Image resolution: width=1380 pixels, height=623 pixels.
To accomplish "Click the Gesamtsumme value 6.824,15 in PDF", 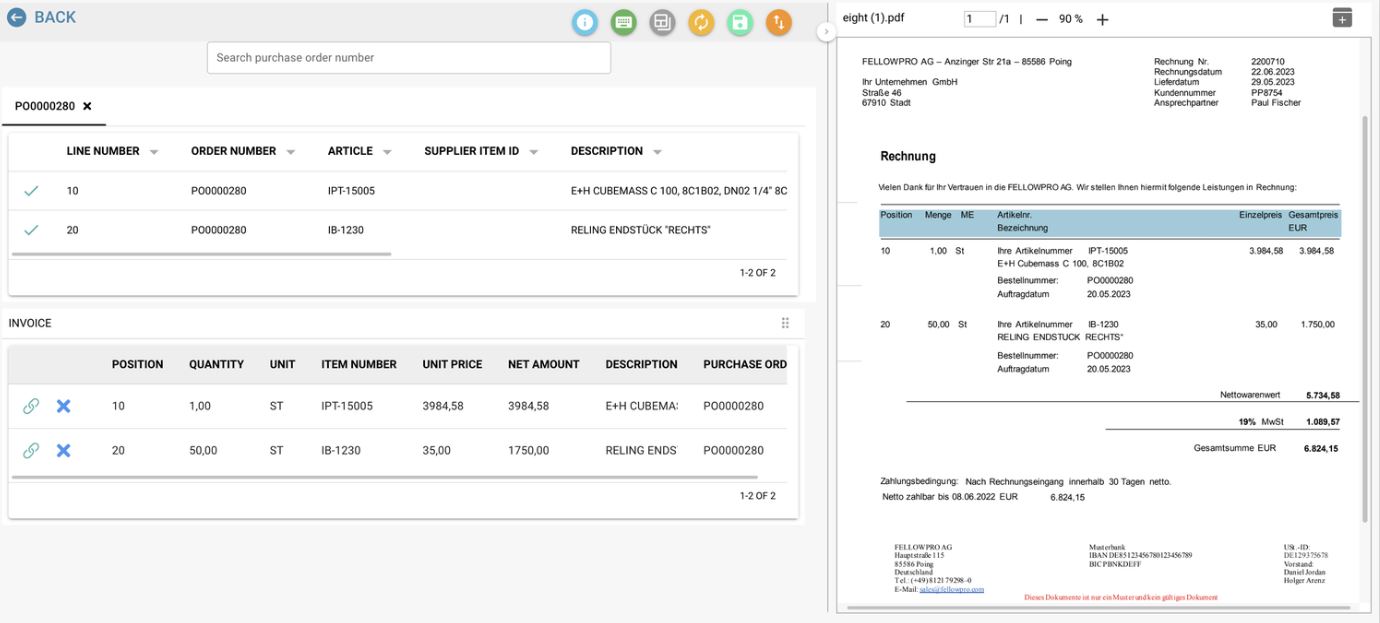I will click(1321, 449).
